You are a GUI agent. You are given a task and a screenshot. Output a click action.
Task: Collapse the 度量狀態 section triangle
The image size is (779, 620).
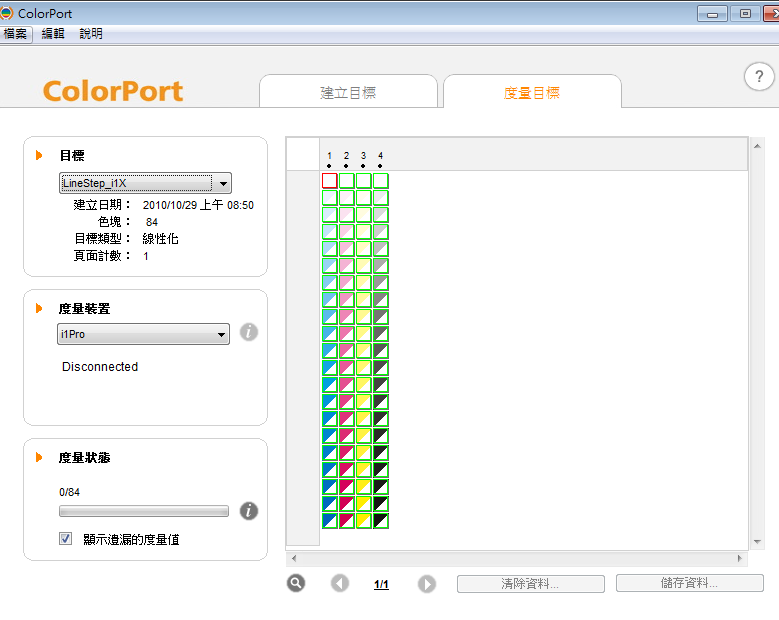tap(39, 458)
